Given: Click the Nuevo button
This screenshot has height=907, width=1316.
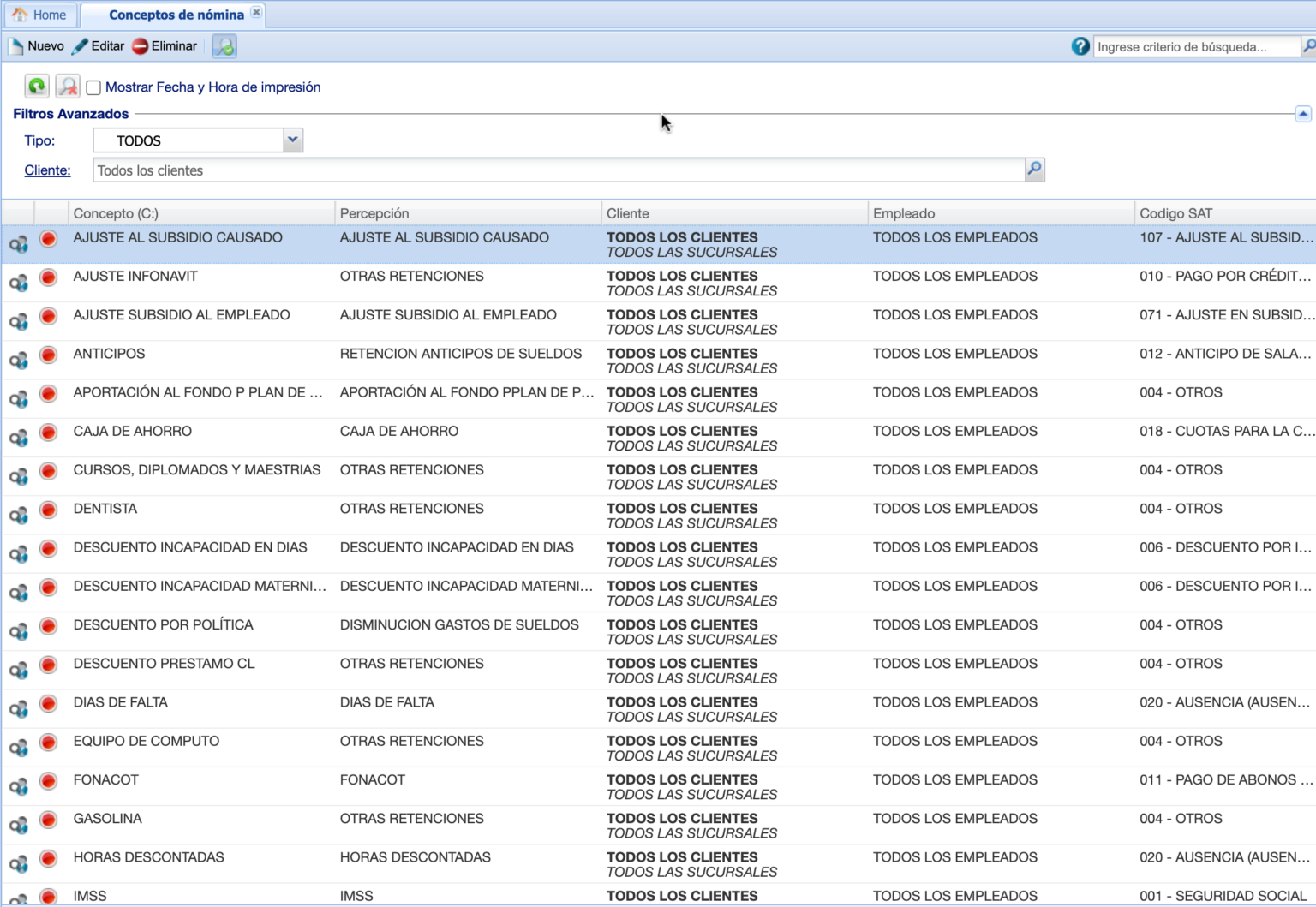Looking at the screenshot, I should pyautogui.click(x=37, y=46).
